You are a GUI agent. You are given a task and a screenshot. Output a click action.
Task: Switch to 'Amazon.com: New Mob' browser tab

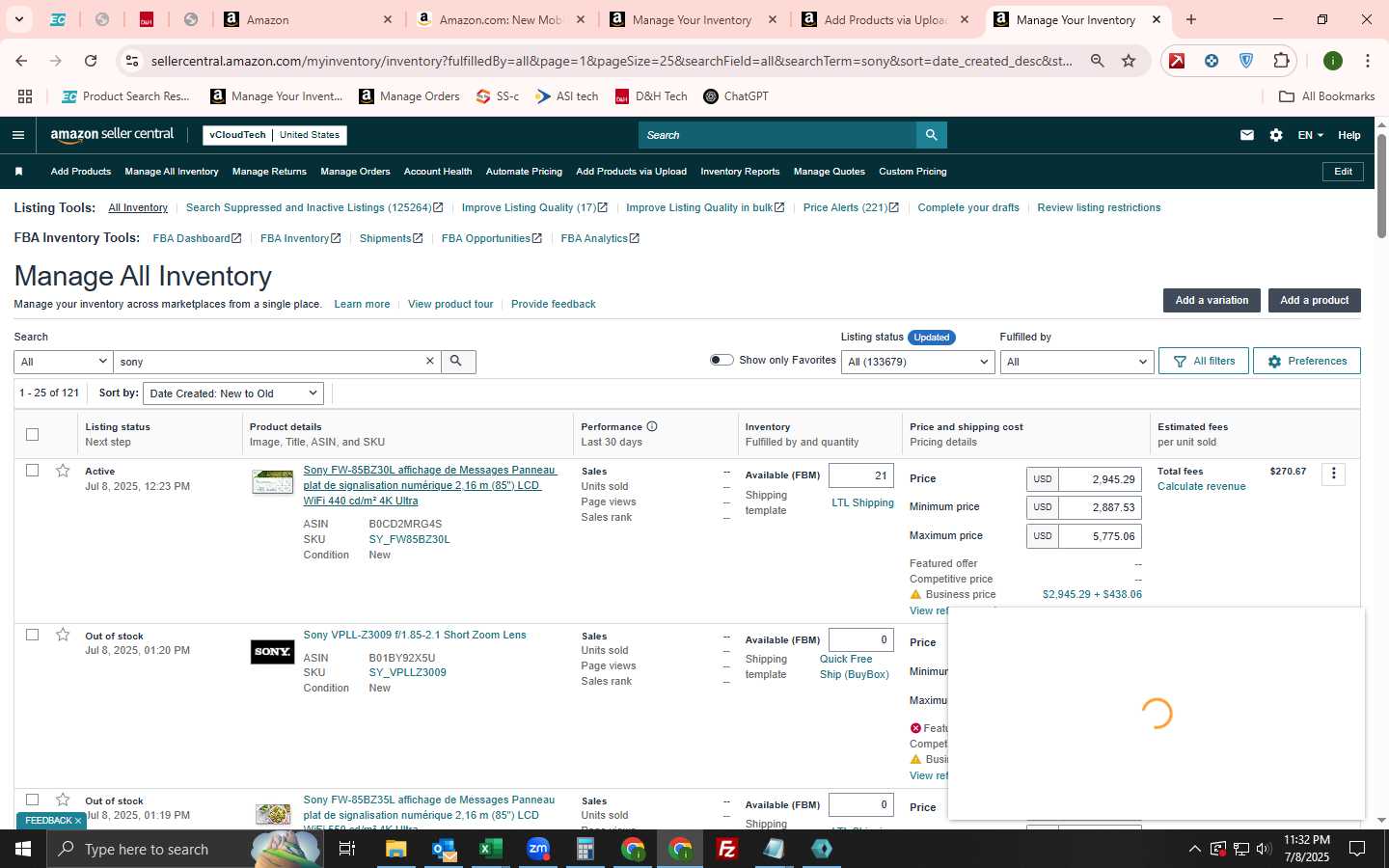(500, 19)
